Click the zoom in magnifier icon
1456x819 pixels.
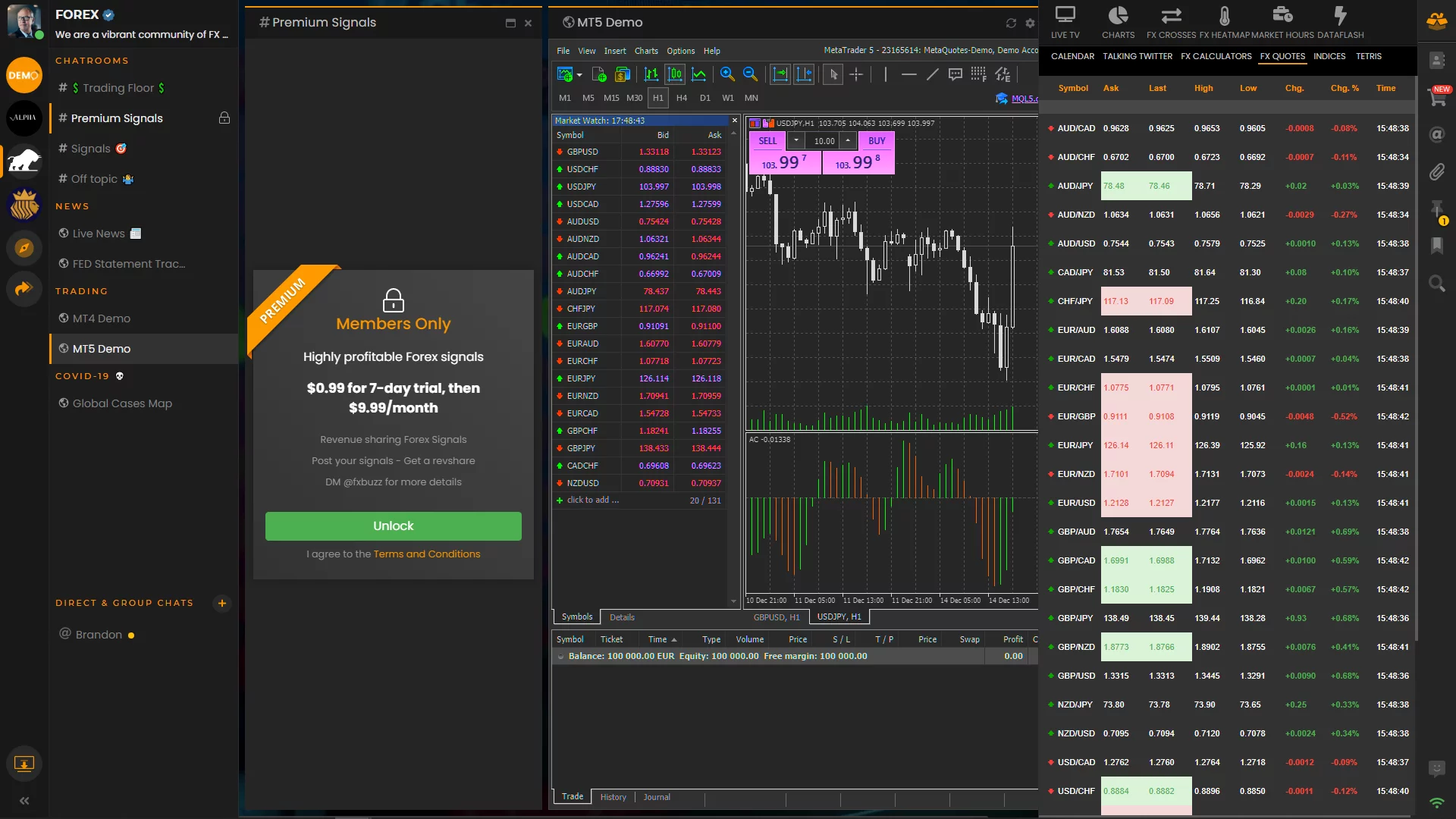click(x=727, y=74)
